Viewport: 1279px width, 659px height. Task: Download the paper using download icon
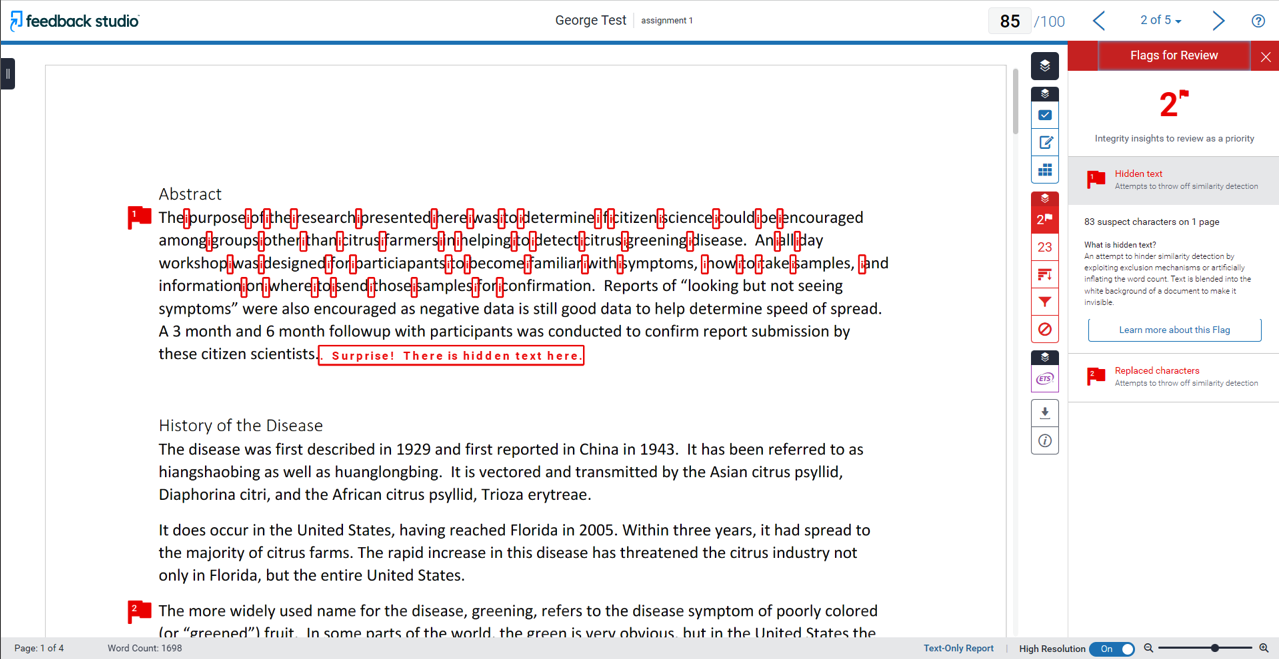tap(1045, 413)
